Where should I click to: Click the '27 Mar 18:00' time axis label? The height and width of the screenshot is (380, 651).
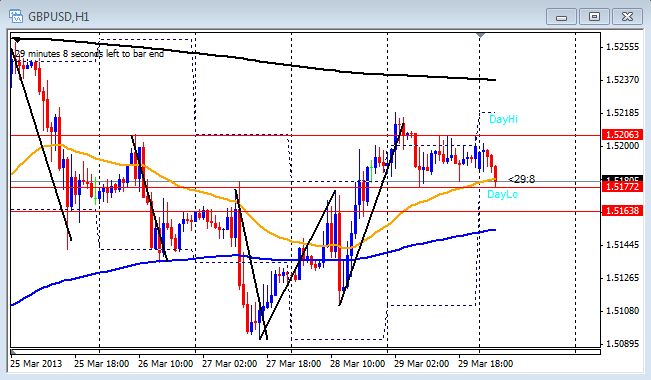pyautogui.click(x=293, y=364)
